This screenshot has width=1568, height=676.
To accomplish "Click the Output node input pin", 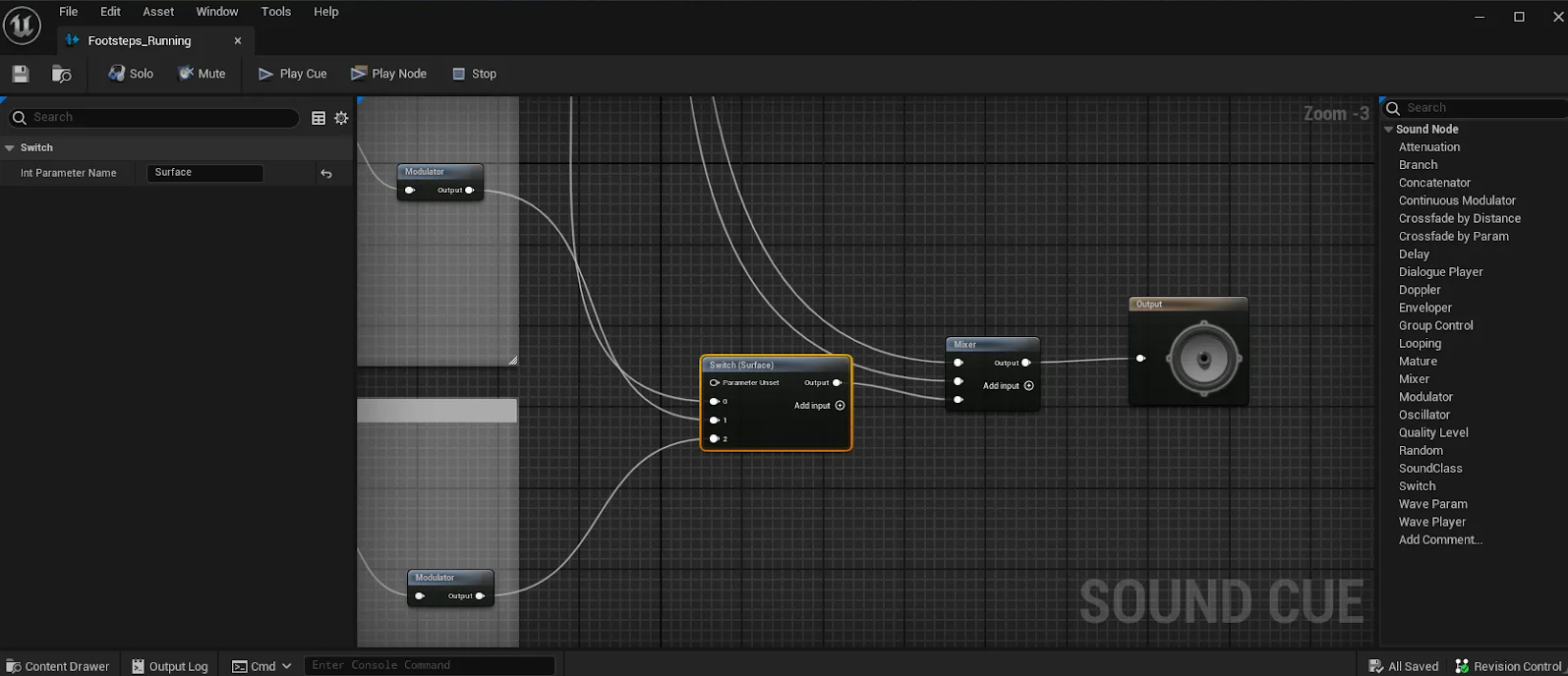I will 1140,359.
